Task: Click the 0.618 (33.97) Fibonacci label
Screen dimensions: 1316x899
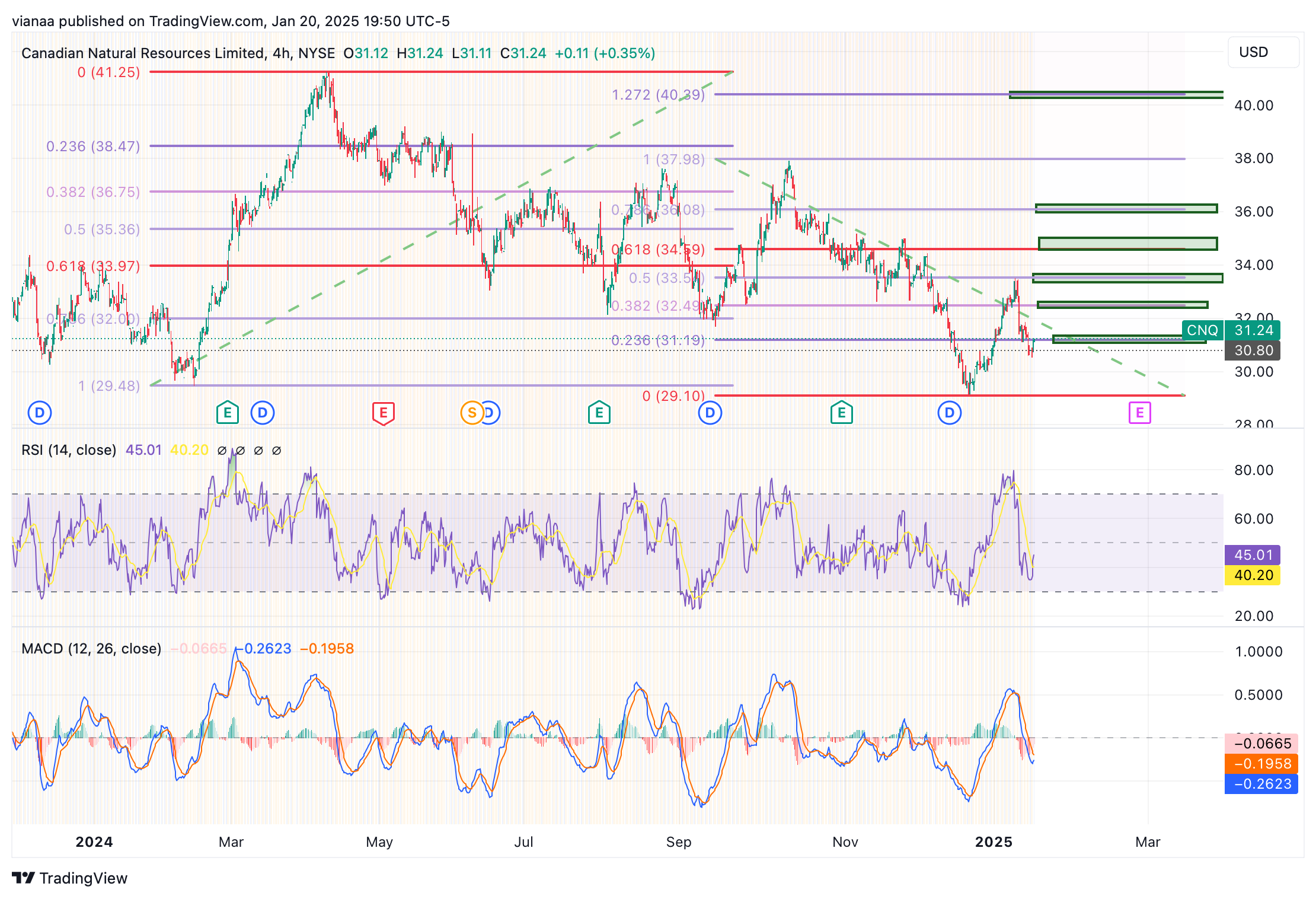Action: pos(93,266)
